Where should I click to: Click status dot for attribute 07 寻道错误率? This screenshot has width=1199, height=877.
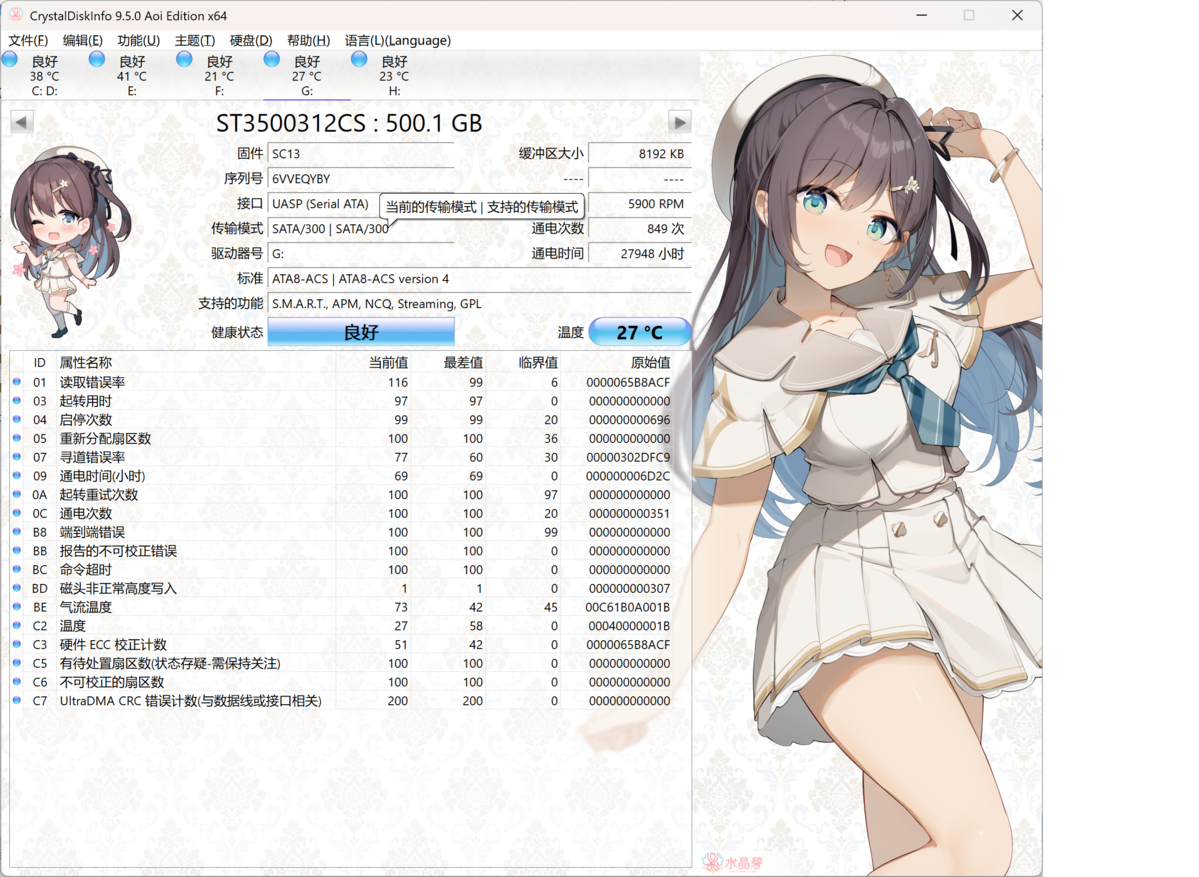pos(17,456)
